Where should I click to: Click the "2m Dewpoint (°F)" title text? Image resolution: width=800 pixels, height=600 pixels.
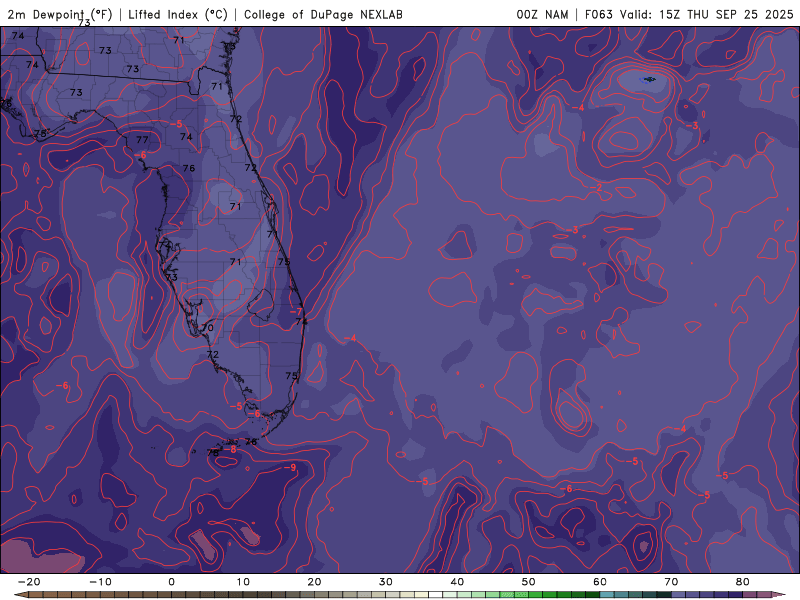click(60, 14)
